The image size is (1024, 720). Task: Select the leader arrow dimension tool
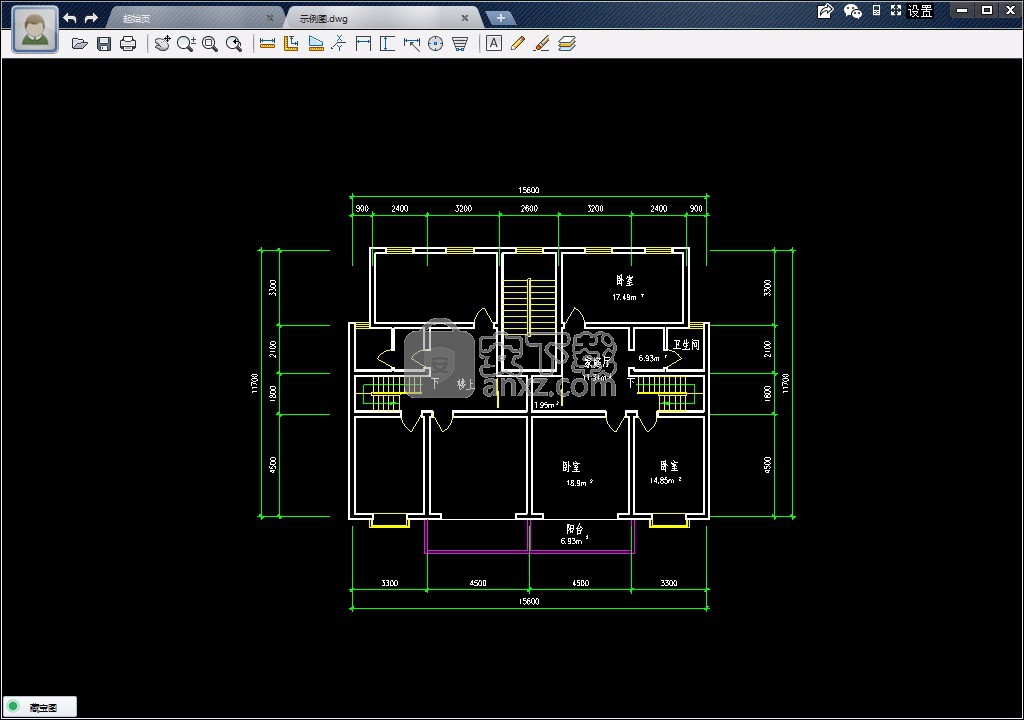tap(411, 44)
